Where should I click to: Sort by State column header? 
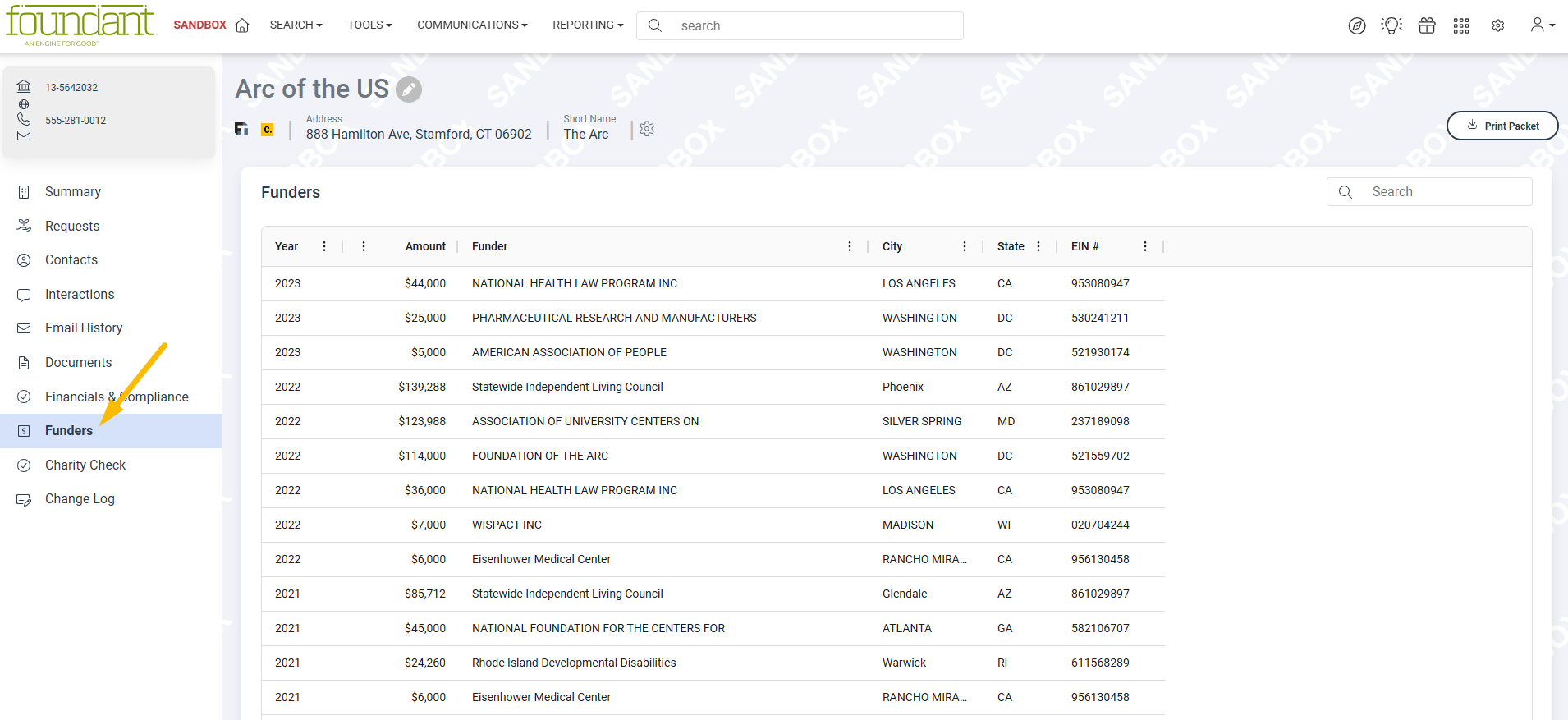click(x=1011, y=246)
